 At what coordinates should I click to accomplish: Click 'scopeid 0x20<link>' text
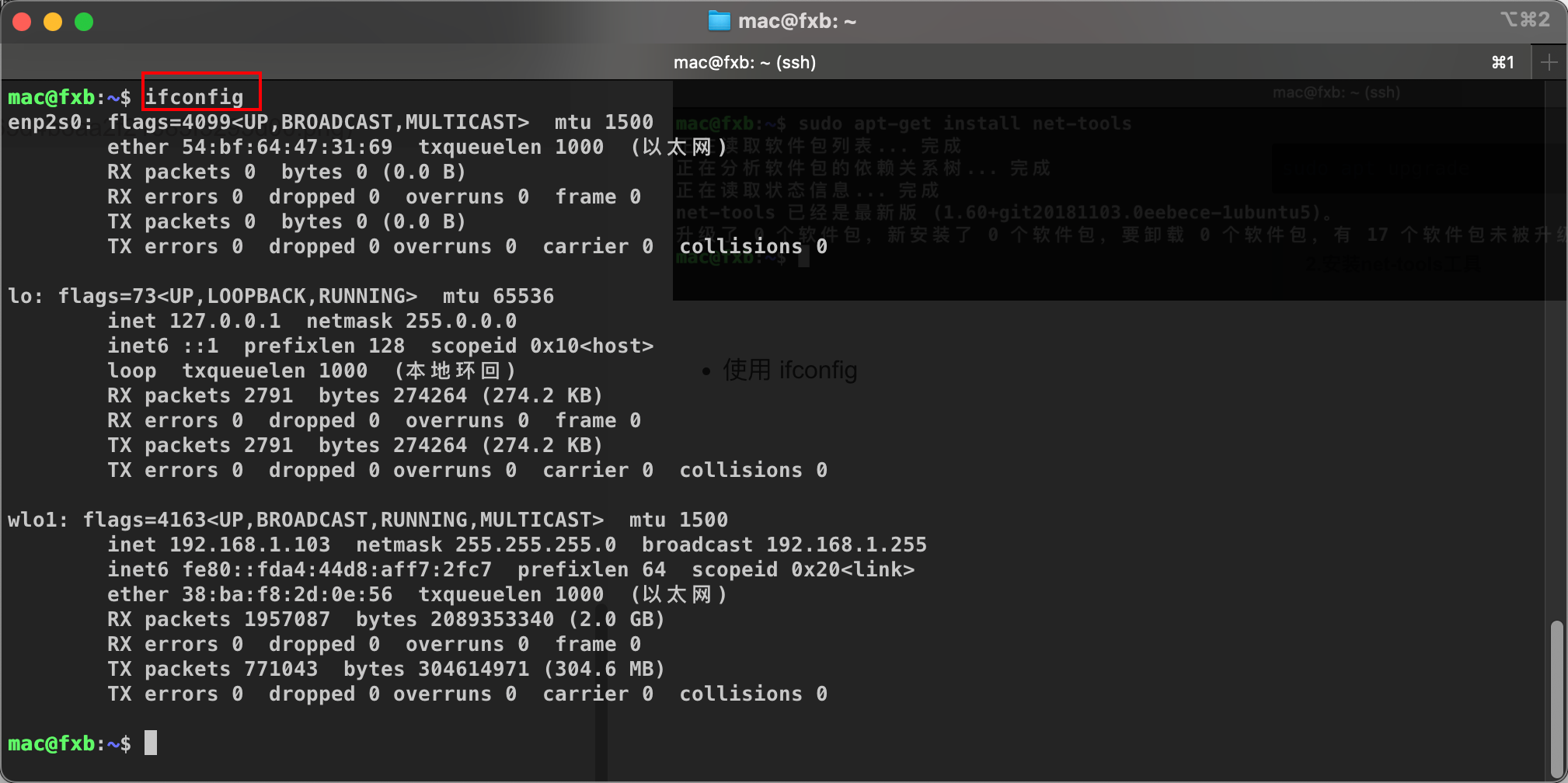click(803, 569)
